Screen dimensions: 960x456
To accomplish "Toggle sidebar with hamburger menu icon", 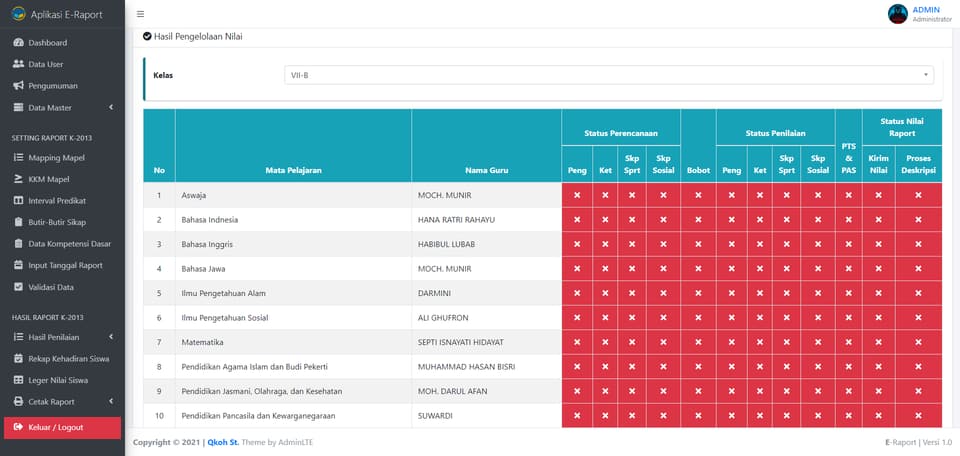I will pos(141,14).
